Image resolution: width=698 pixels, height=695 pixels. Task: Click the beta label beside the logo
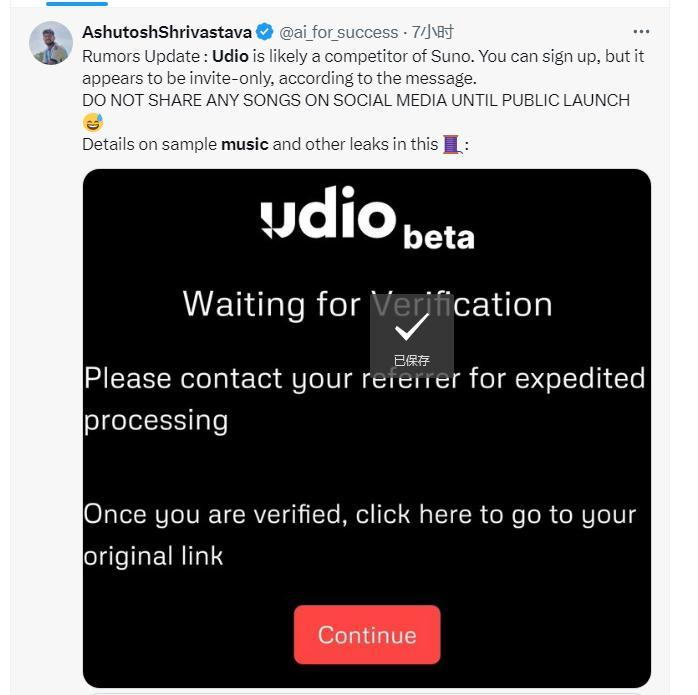438,237
